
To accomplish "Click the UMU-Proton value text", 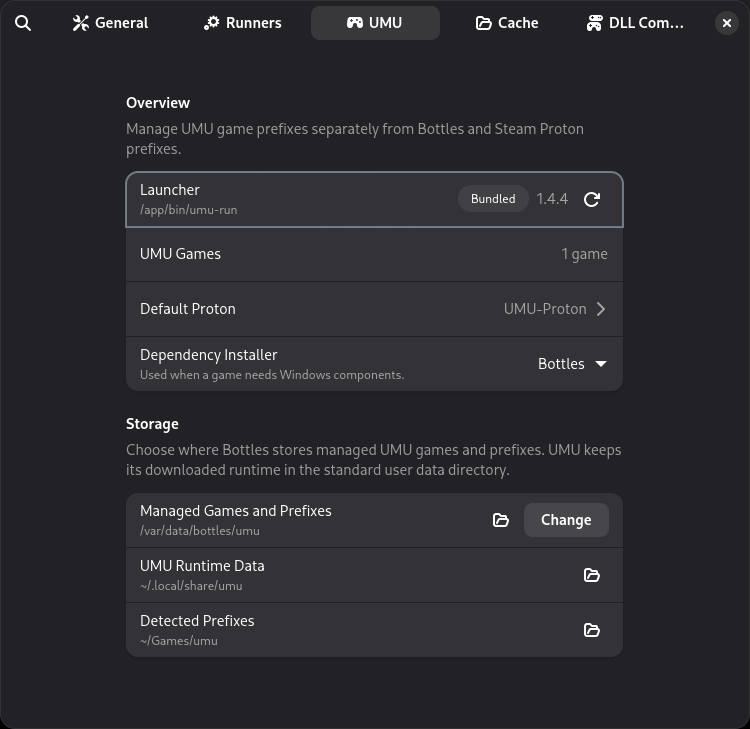I will coord(545,309).
